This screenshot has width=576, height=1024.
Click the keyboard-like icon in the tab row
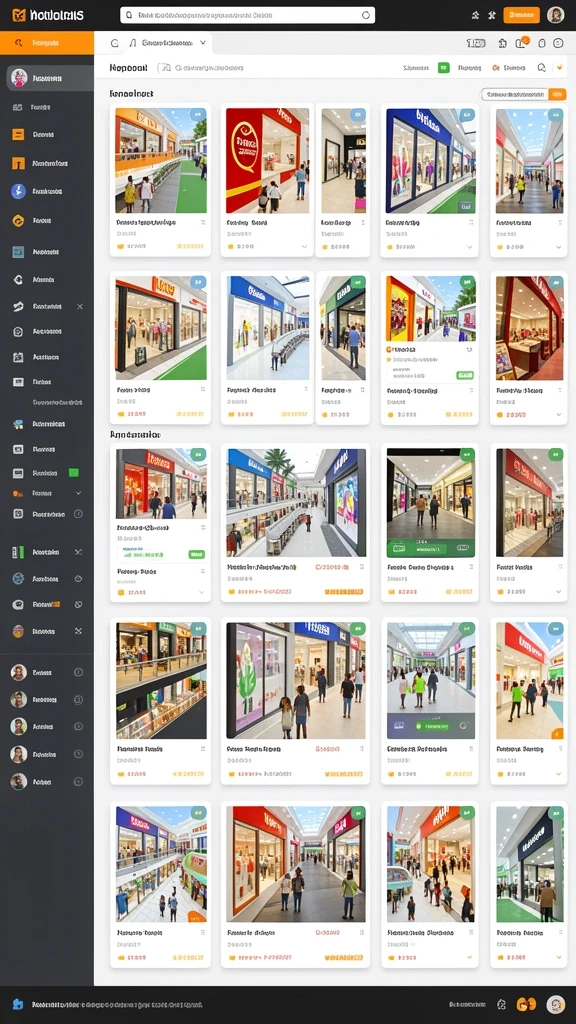475,43
